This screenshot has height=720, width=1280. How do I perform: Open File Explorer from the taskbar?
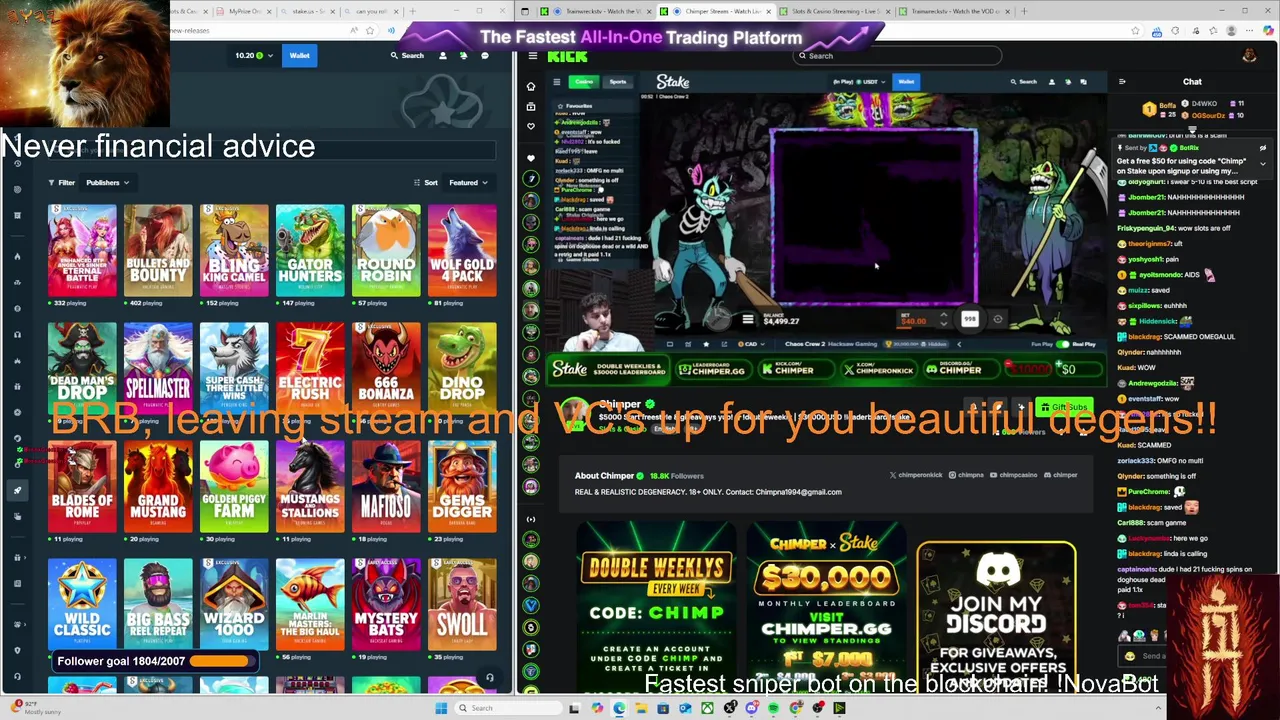[641, 708]
